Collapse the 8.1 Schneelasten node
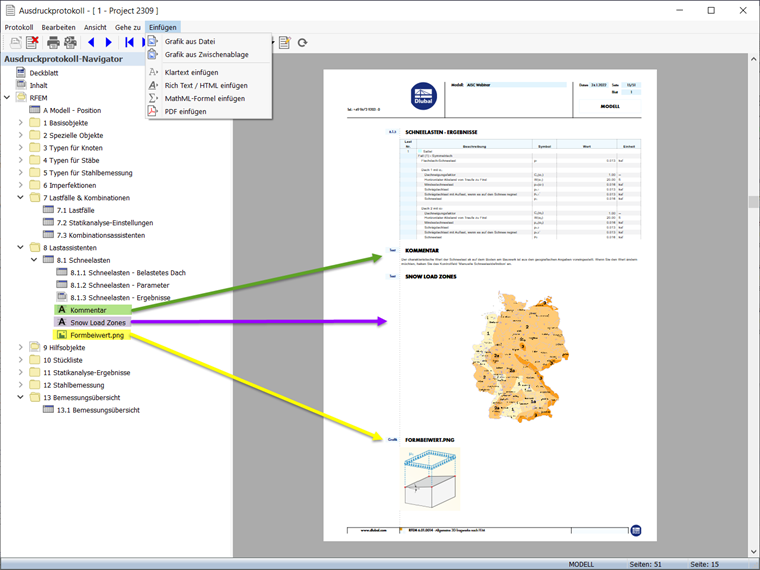Image resolution: width=760 pixels, height=570 pixels. (34, 260)
